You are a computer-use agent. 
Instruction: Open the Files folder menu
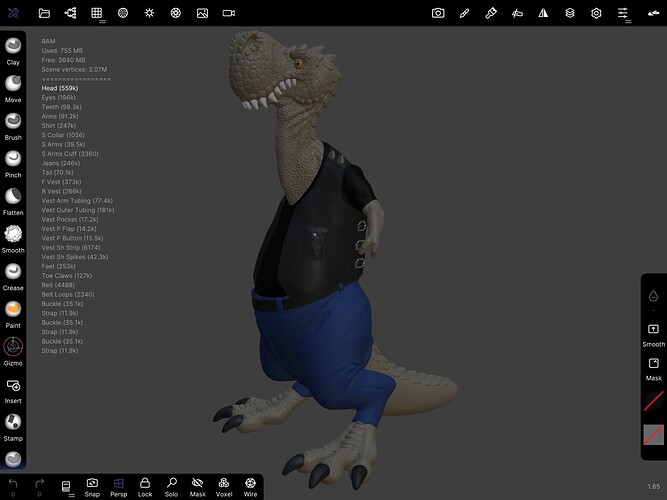(x=44, y=13)
